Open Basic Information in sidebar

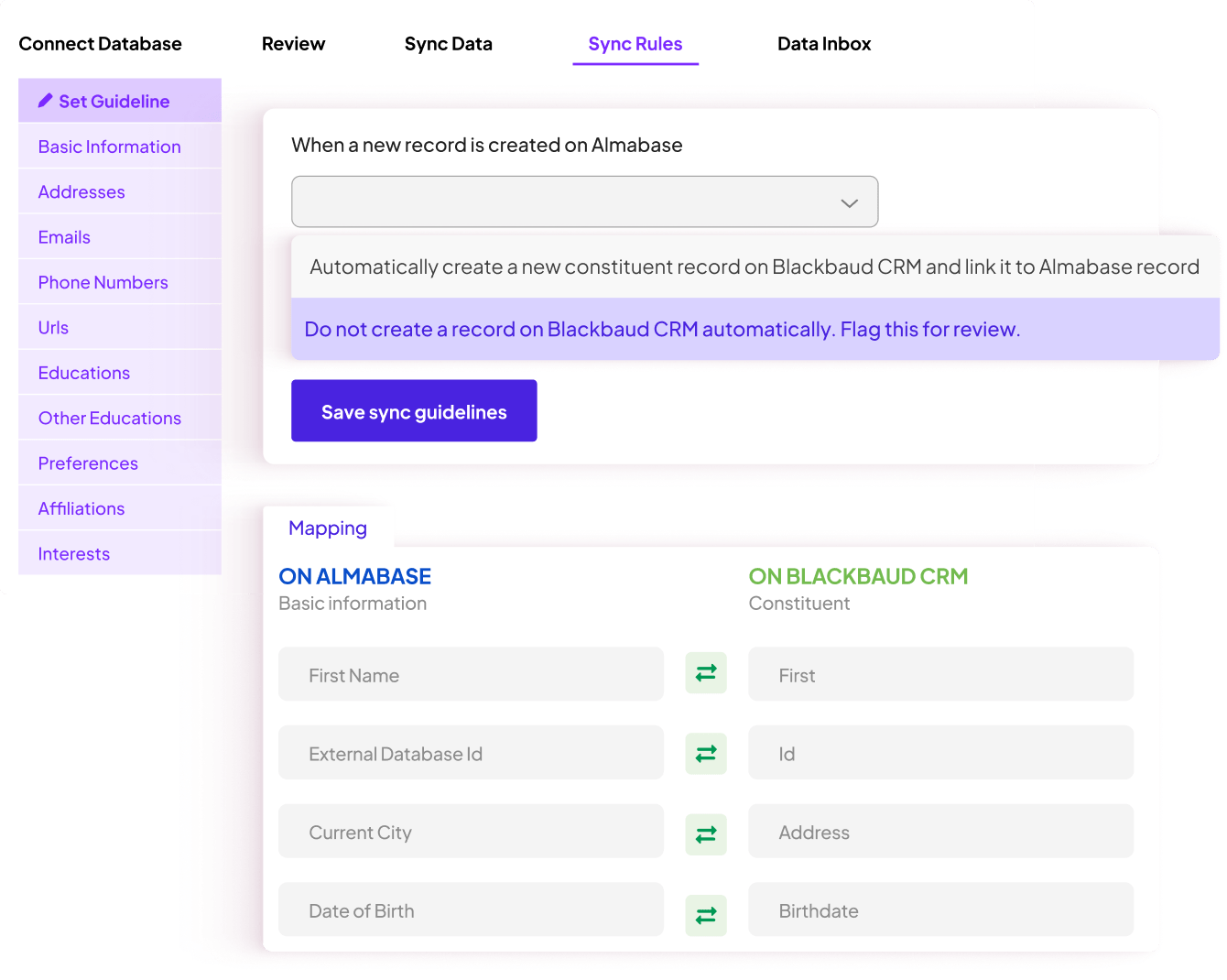pos(120,147)
